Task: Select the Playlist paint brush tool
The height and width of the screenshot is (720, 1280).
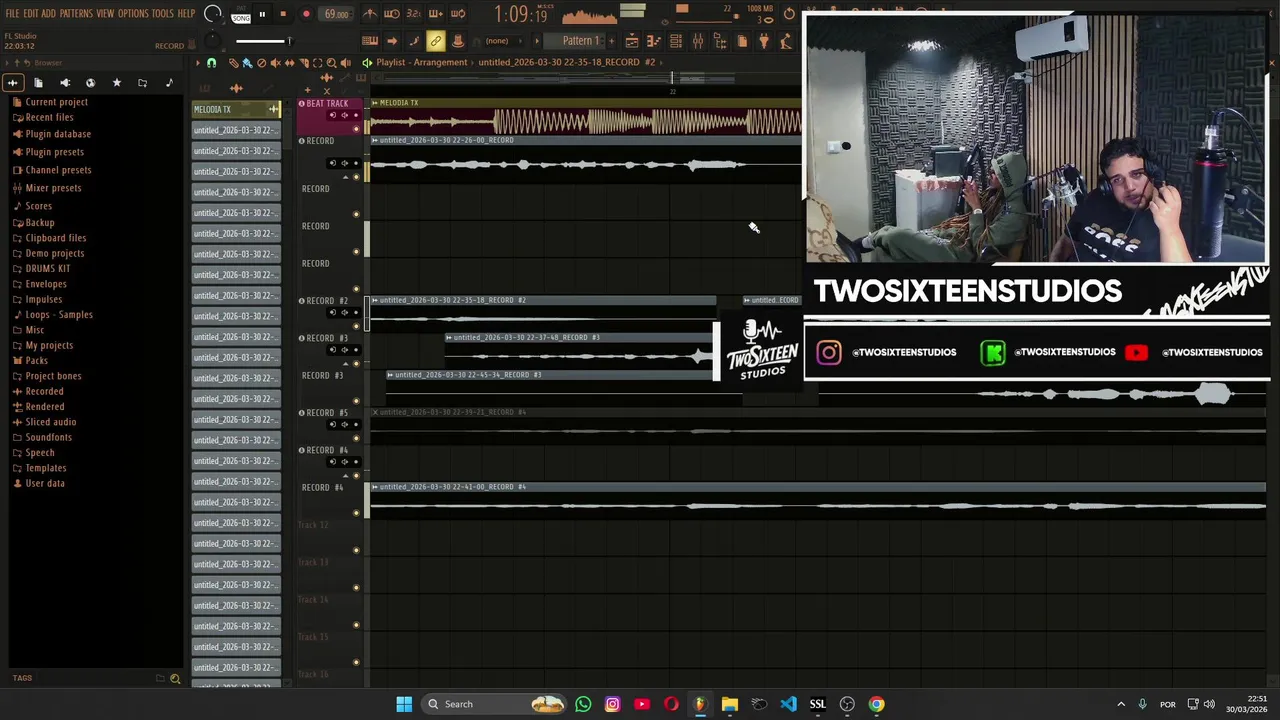Action: 247,62
